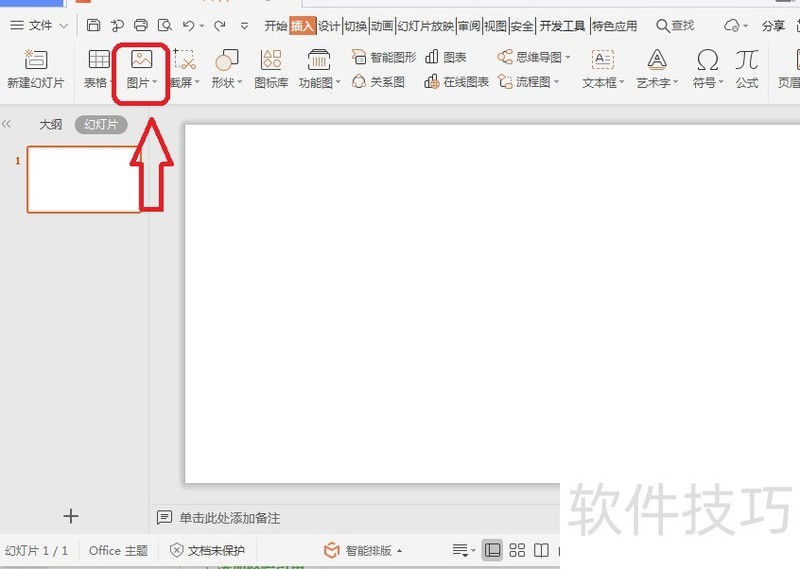
Task: Click the Redo arrow icon
Action: pos(220,25)
